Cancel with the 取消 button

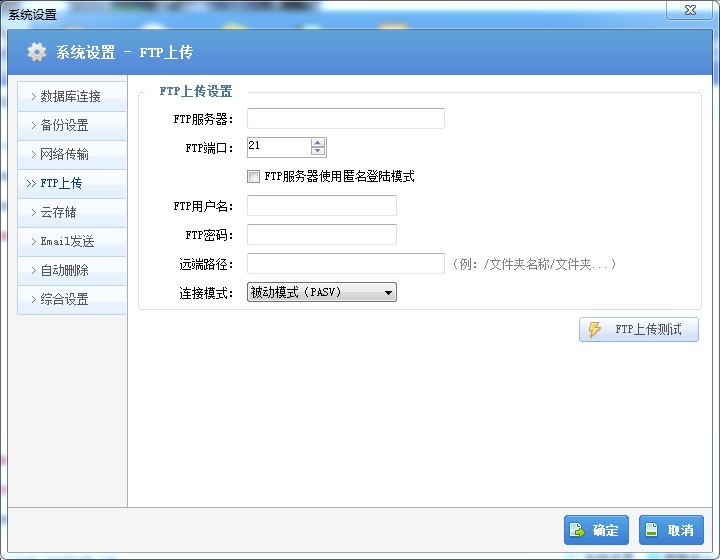point(671,530)
